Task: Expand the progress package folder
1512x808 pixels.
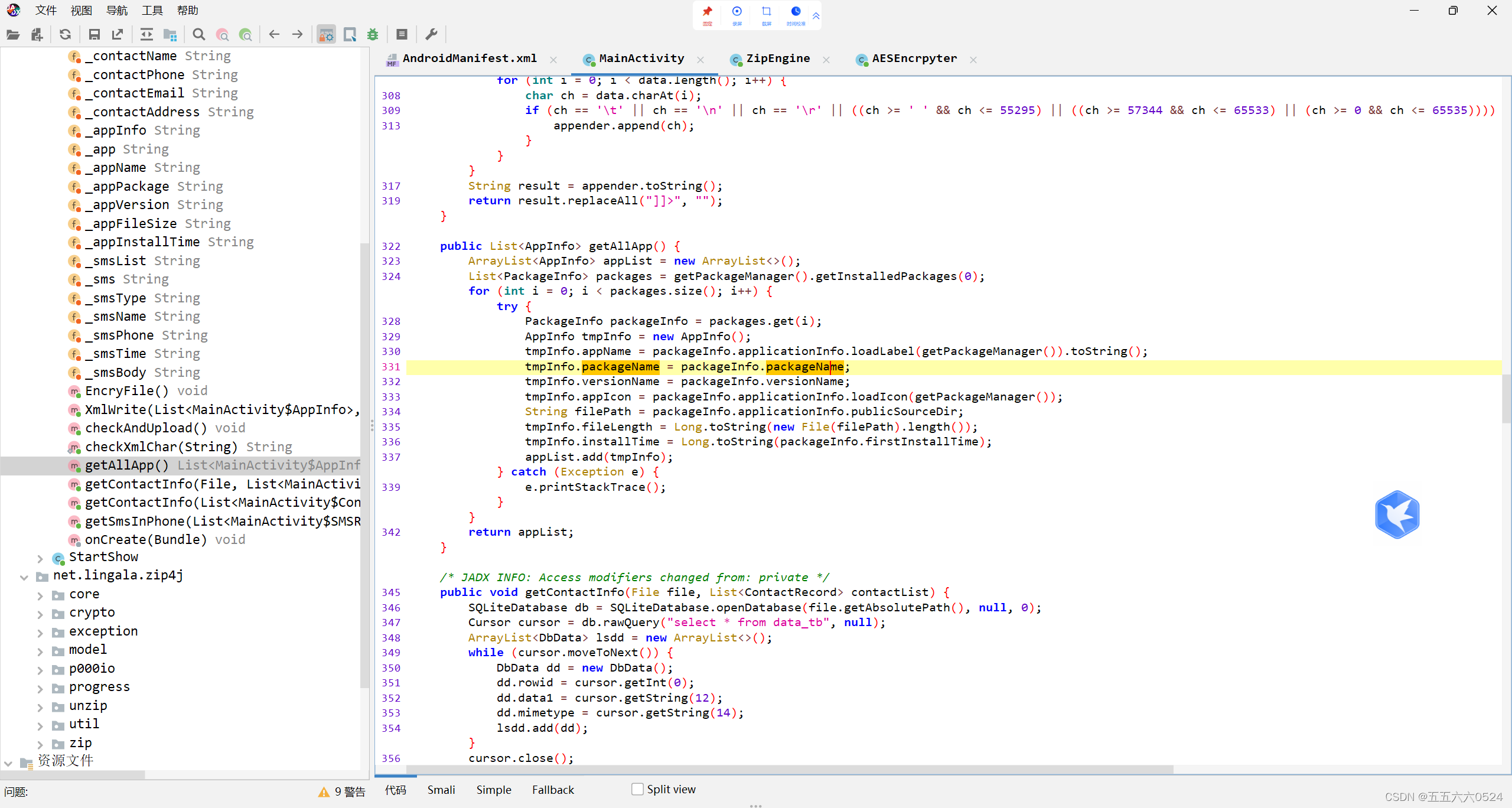Action: click(40, 688)
